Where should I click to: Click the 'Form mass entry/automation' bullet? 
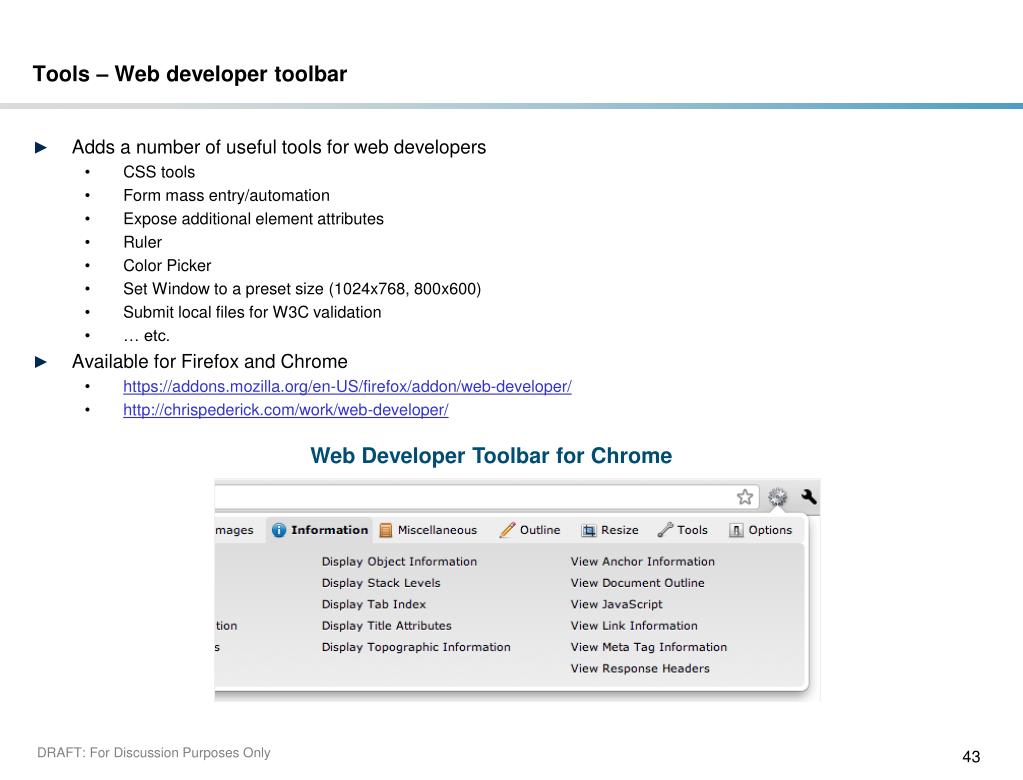point(226,196)
